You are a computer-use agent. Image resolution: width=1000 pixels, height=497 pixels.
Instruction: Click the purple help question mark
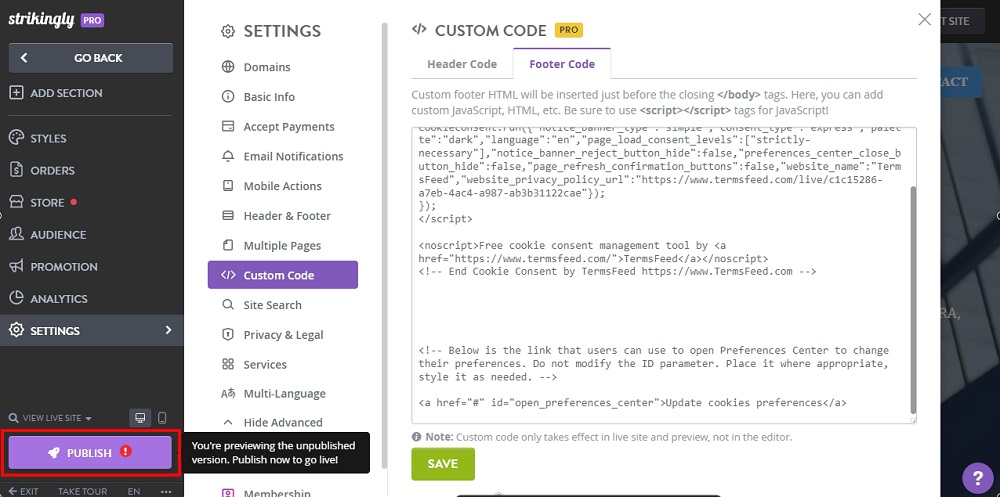(978, 478)
